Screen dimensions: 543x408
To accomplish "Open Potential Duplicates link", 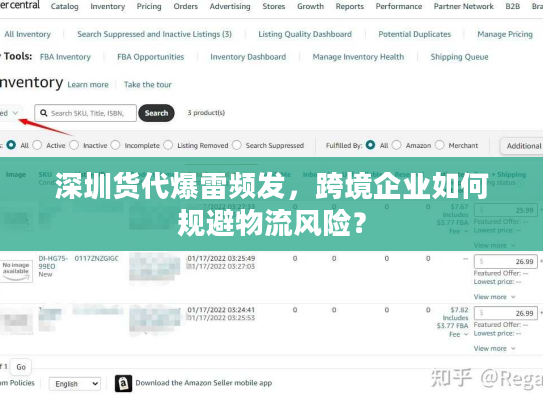I will point(415,34).
